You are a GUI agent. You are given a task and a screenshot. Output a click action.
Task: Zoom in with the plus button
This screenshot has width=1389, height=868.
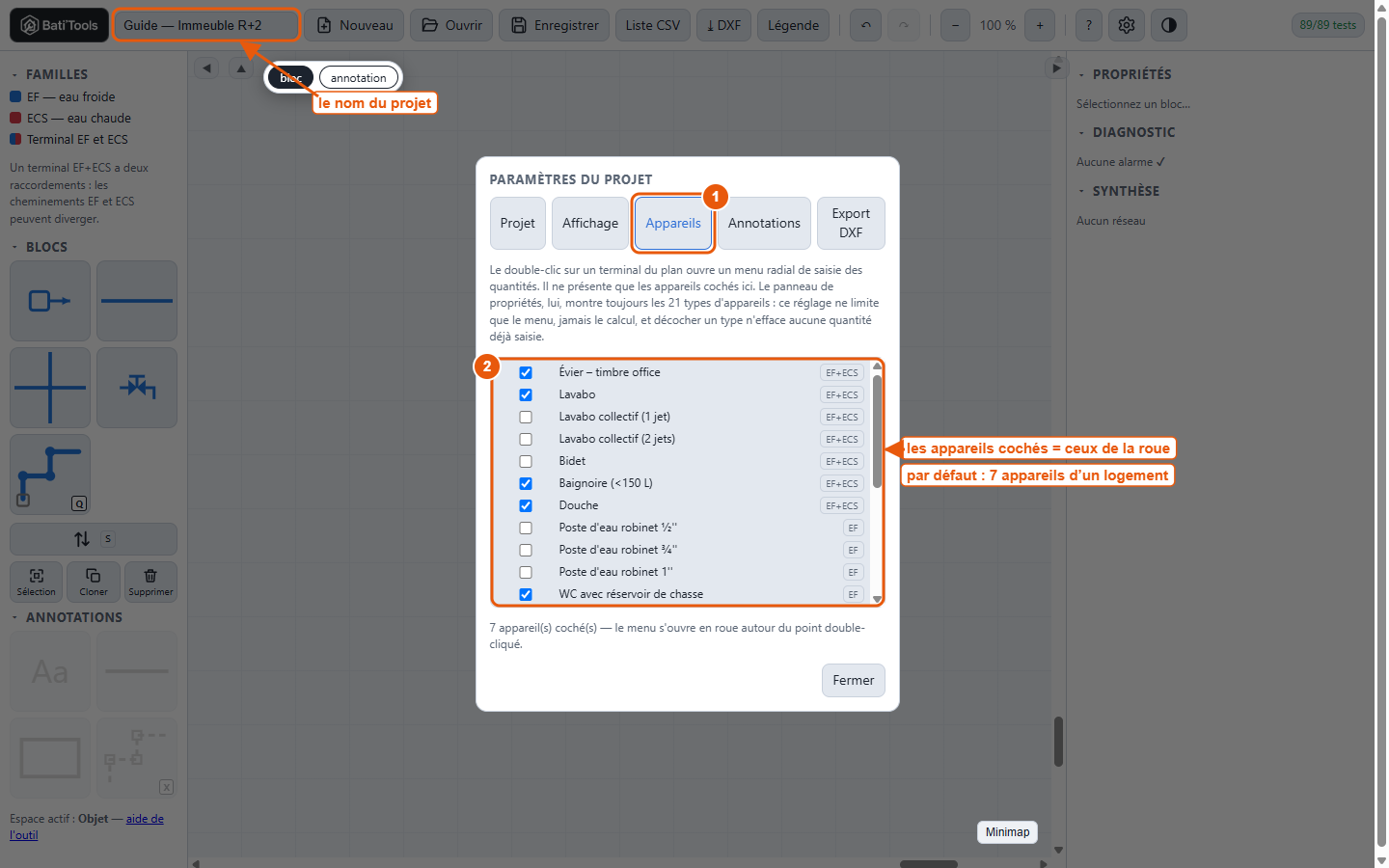click(1040, 25)
